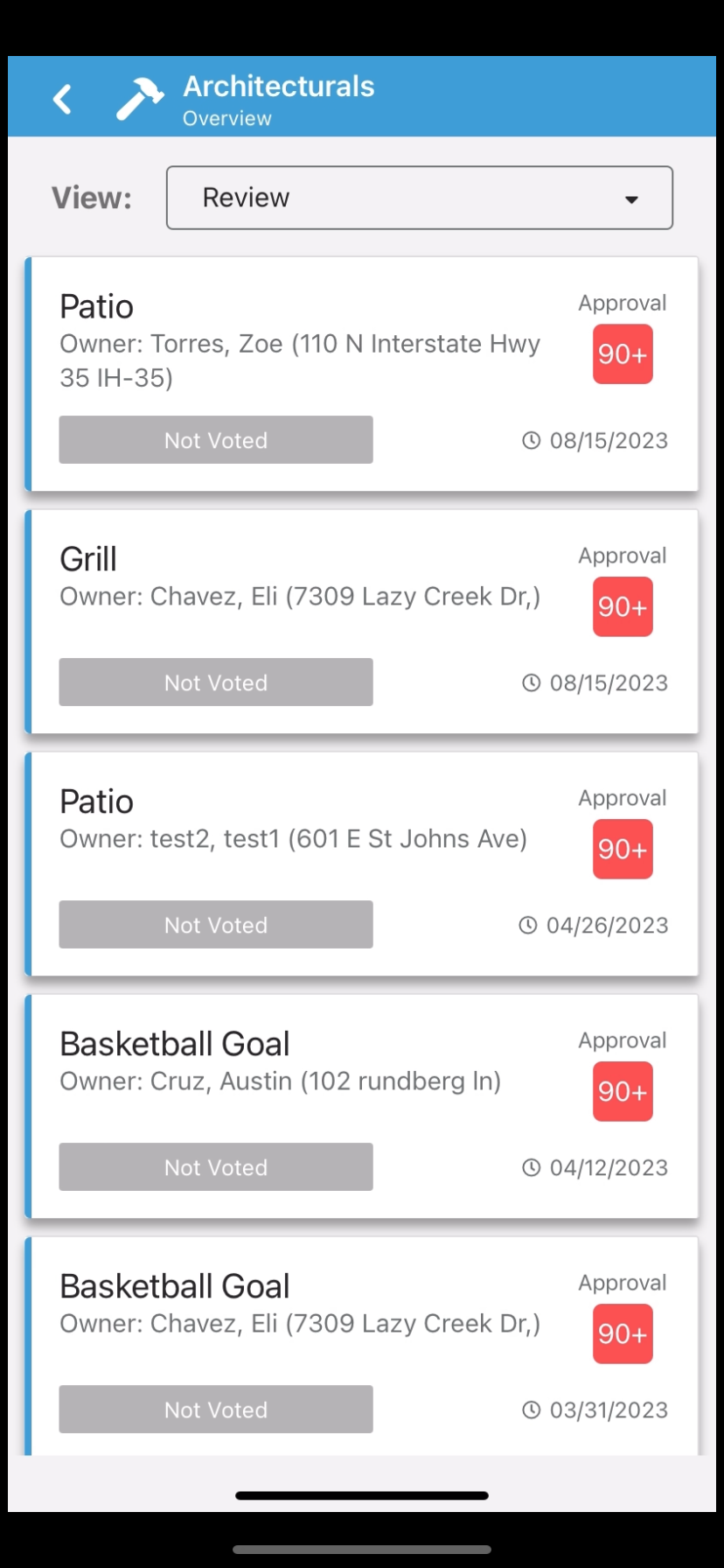
Task: Open Patio request at 601 E St Johns
Action: pos(362,864)
